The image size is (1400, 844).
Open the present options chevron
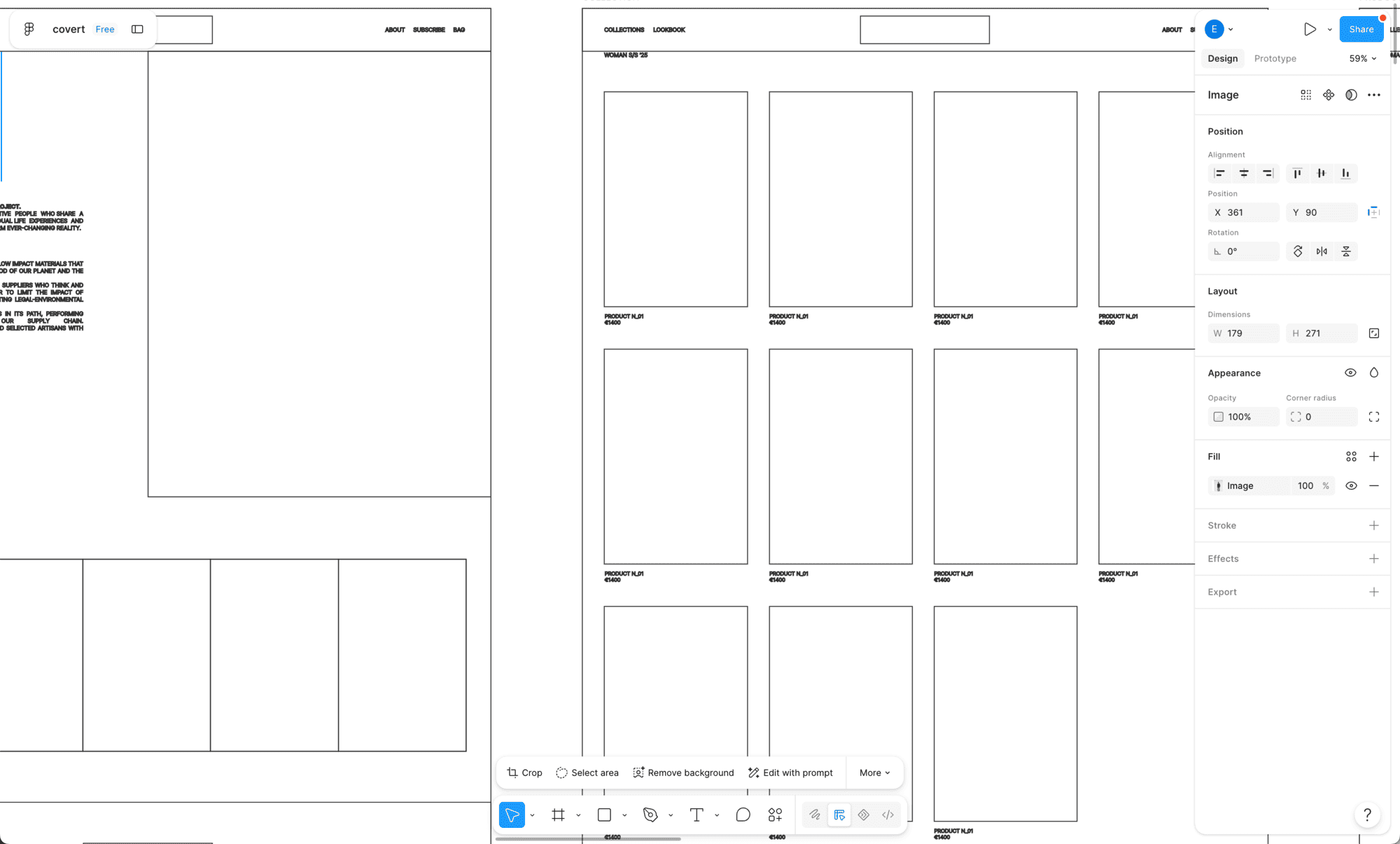(1329, 29)
